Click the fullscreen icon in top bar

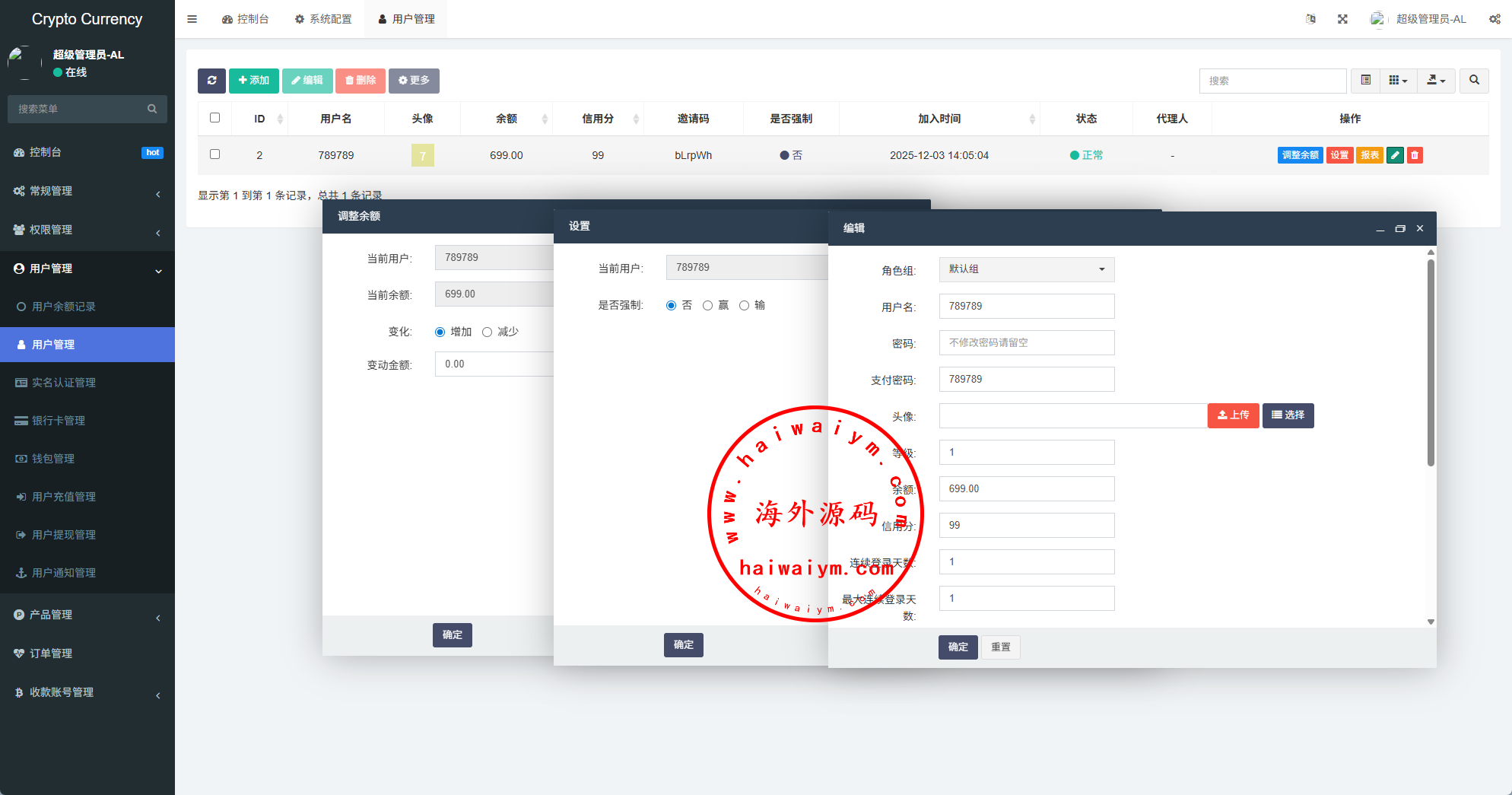(x=1342, y=19)
